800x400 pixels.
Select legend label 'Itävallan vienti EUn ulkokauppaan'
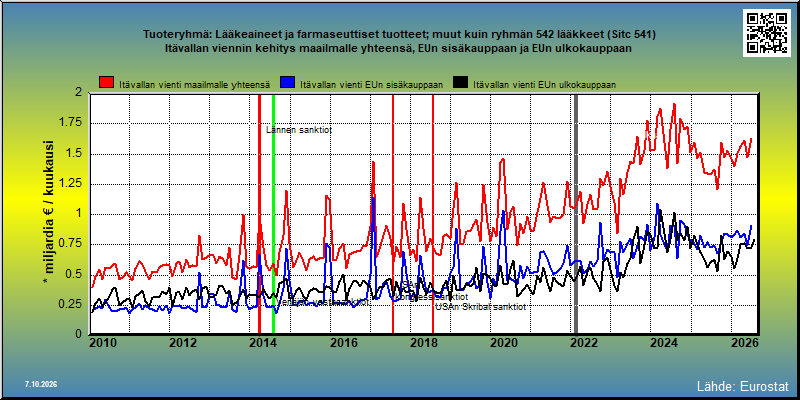click(x=545, y=85)
